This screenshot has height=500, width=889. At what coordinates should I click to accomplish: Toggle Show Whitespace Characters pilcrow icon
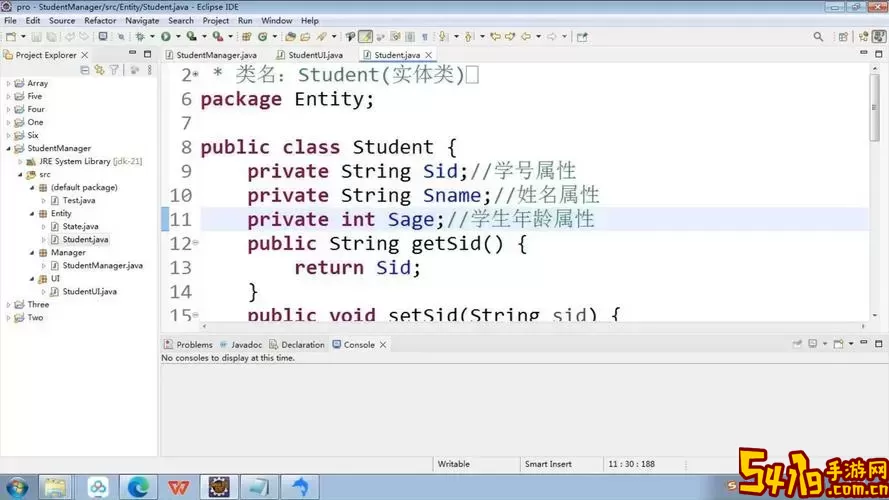425,37
